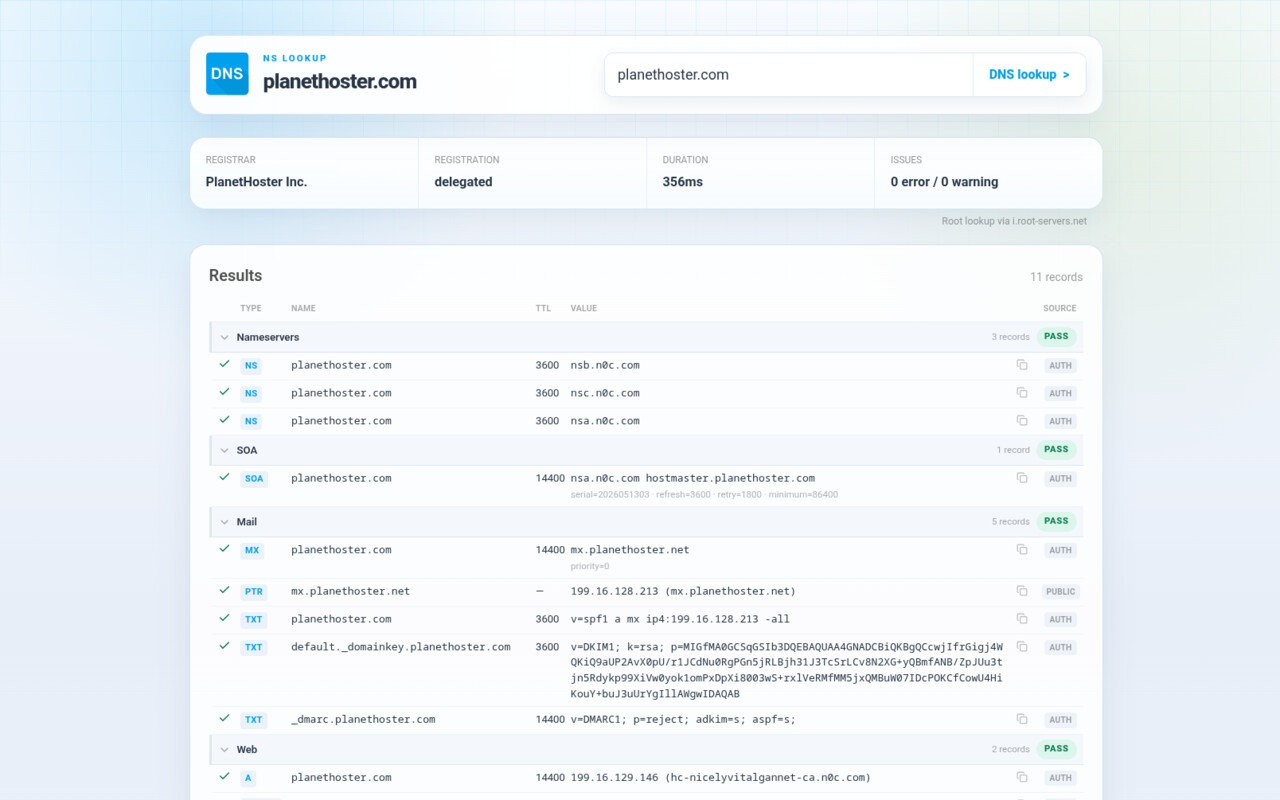
Task: Click the checkmark on the MX row
Action: coord(225,549)
